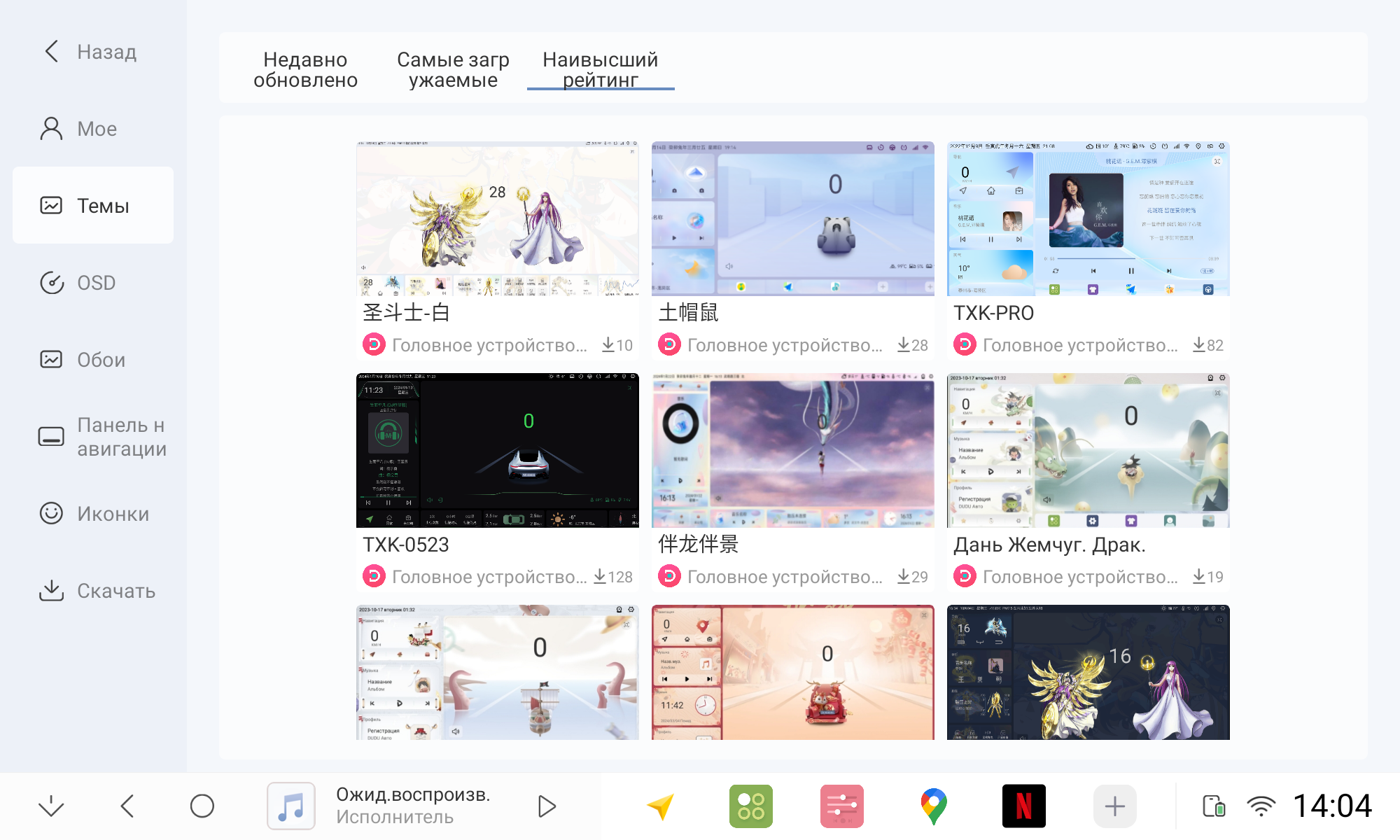Select Наивысший рейтинг tab
This screenshot has height=840, width=1400.
pos(601,70)
